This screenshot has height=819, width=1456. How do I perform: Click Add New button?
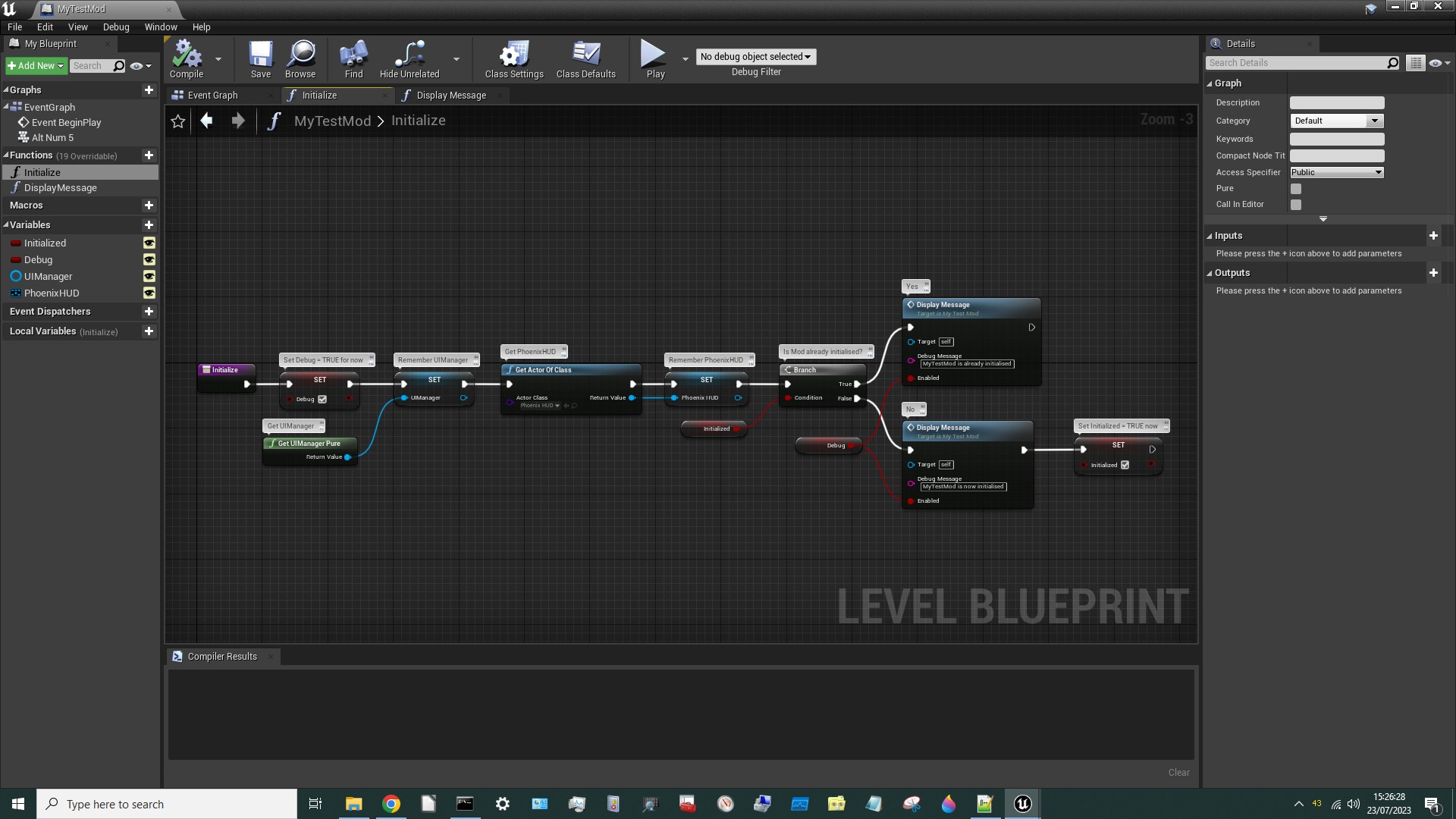(36, 66)
